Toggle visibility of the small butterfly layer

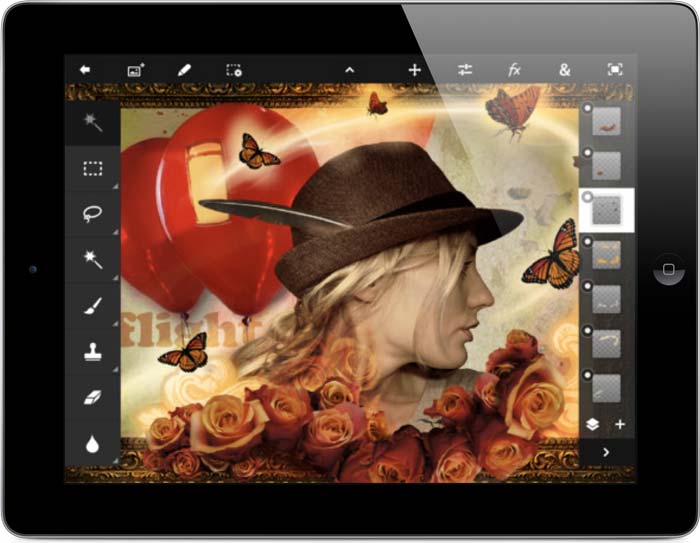588,152
